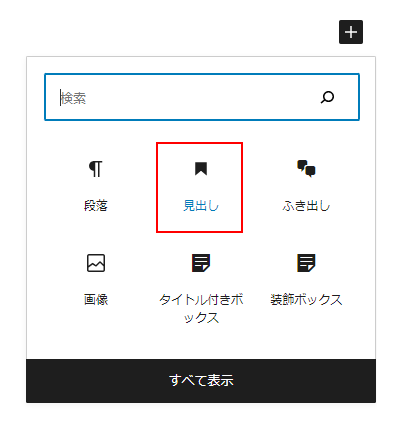Image resolution: width=400 pixels, height=432 pixels.
Task: Click the black plus add-block button
Action: click(x=351, y=32)
